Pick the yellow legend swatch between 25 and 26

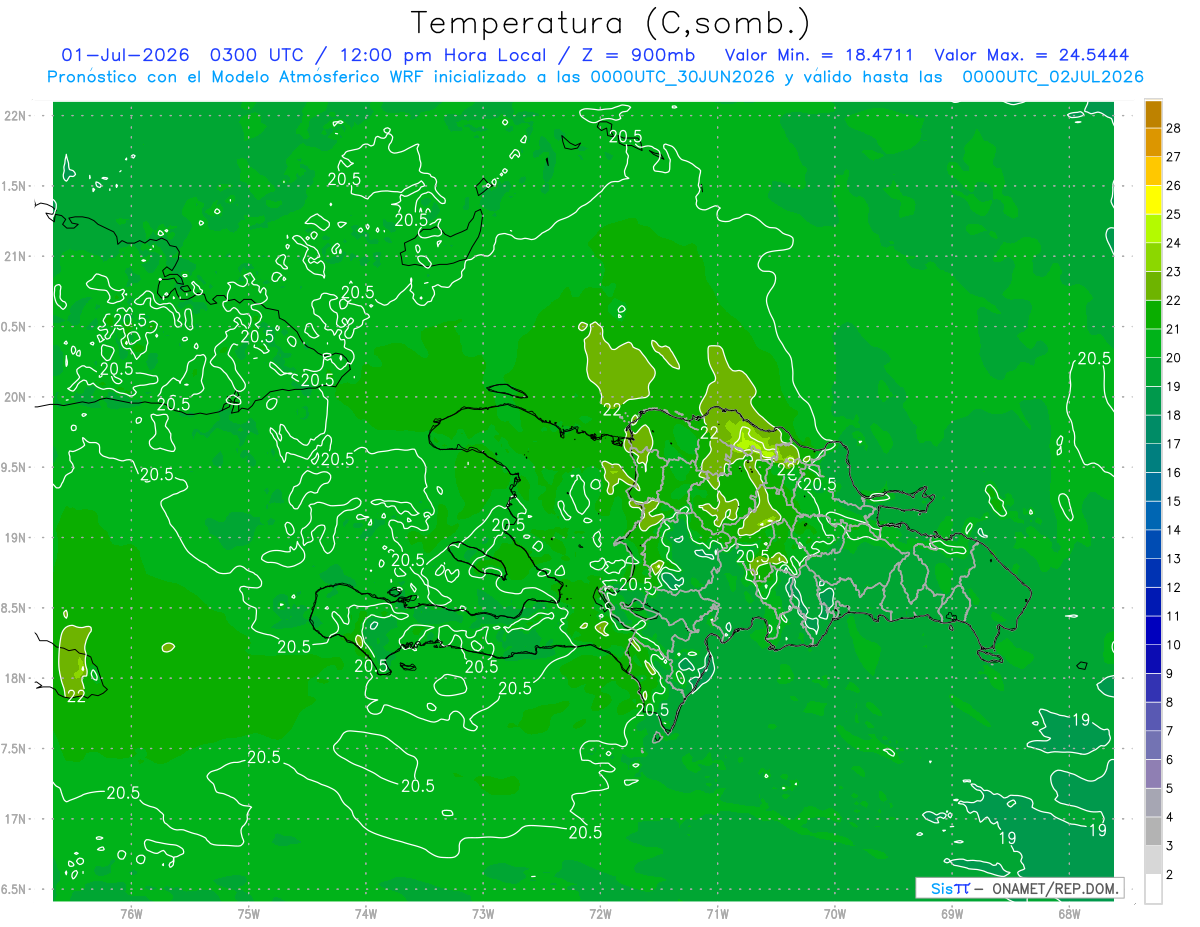[1153, 200]
